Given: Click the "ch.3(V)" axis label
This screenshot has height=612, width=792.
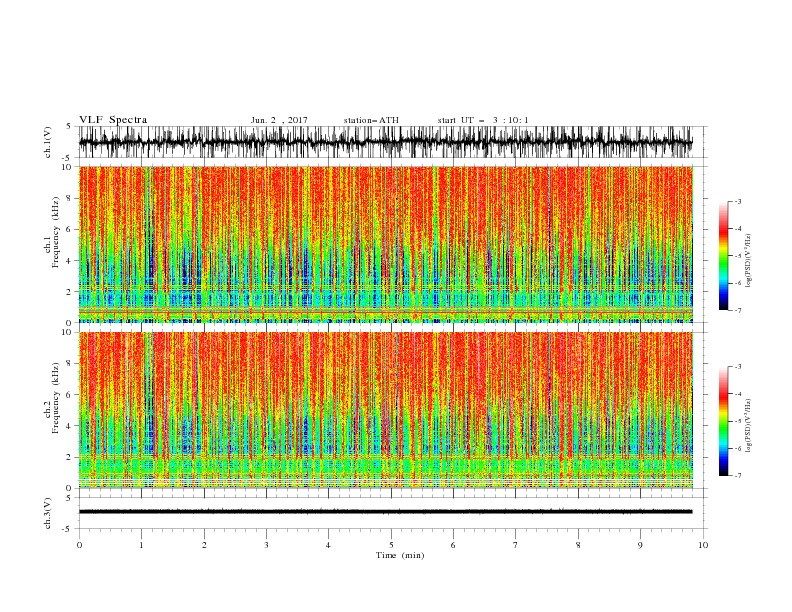Looking at the screenshot, I should 48,513.
